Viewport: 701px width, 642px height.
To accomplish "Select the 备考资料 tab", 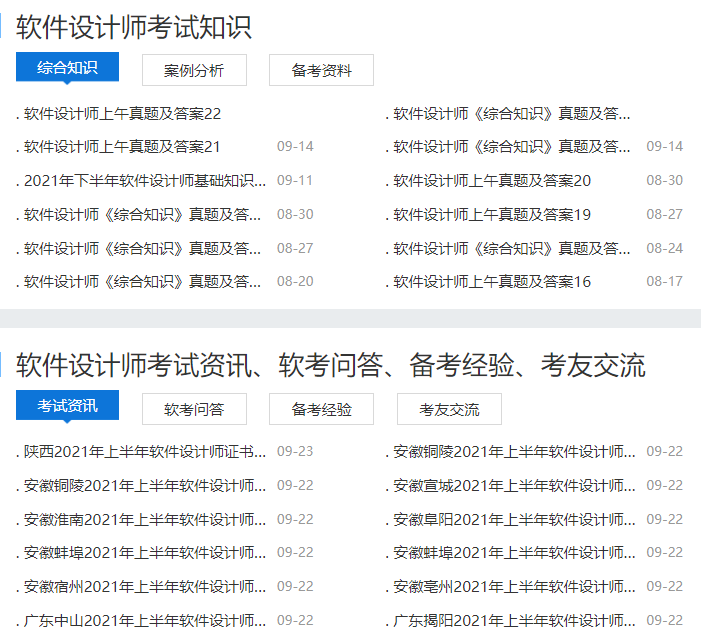I will click(321, 70).
